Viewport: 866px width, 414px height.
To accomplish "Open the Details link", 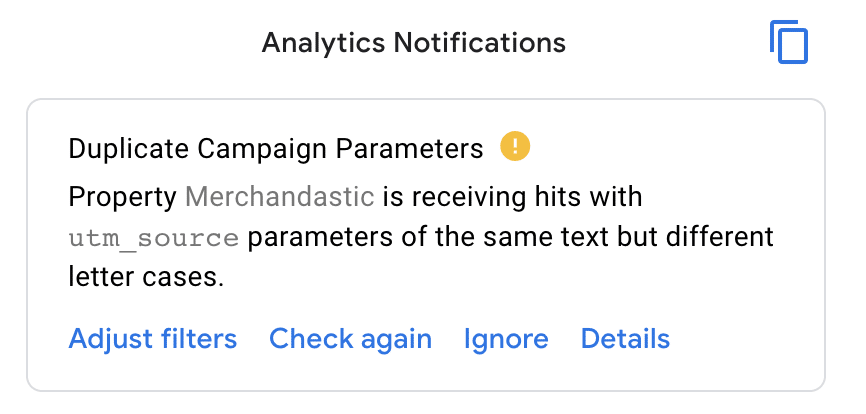I will pyautogui.click(x=625, y=339).
